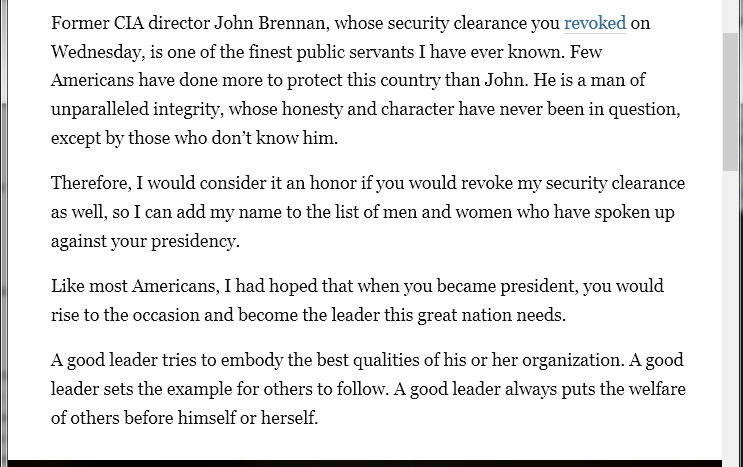Click the black bar below the article

click(x=365, y=463)
